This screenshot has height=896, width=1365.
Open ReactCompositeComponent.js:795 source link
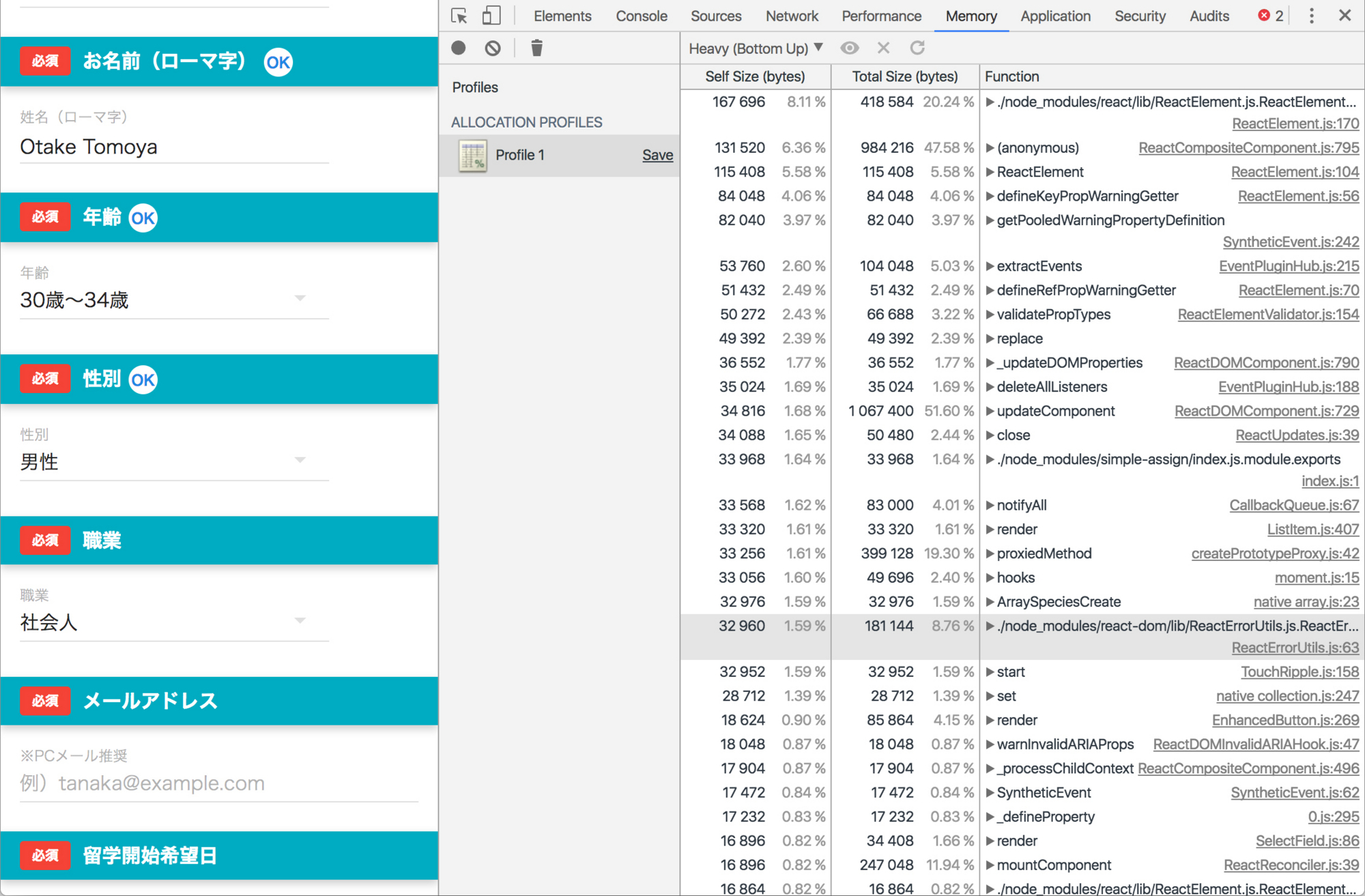tap(1249, 147)
